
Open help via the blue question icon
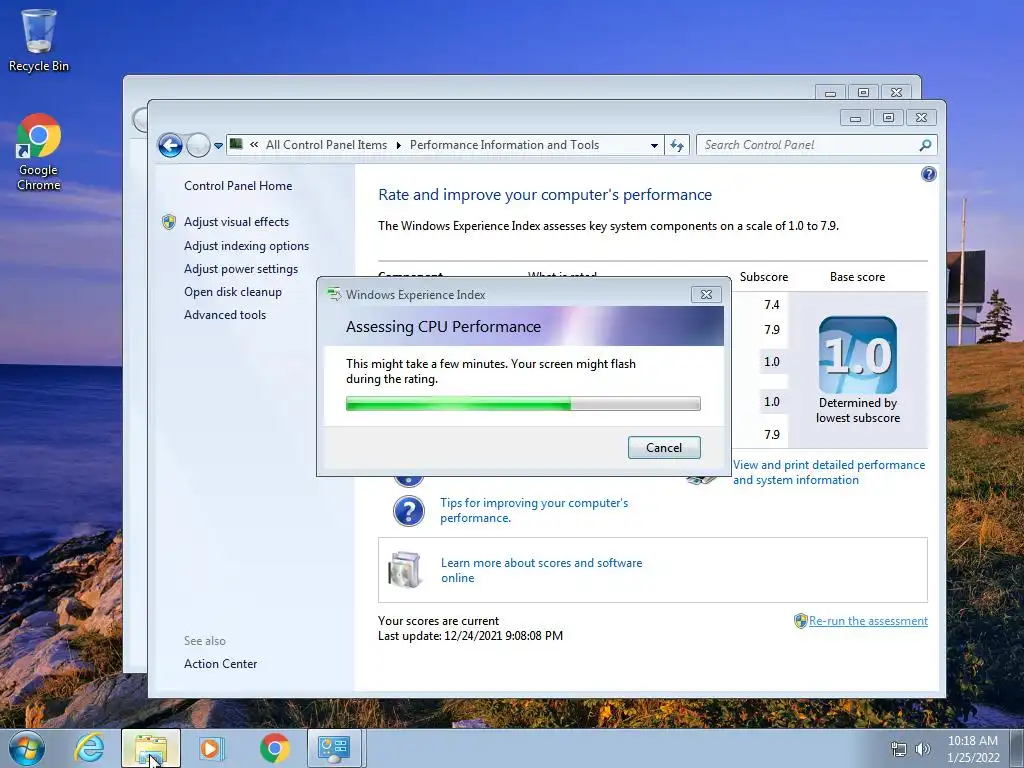(928, 174)
